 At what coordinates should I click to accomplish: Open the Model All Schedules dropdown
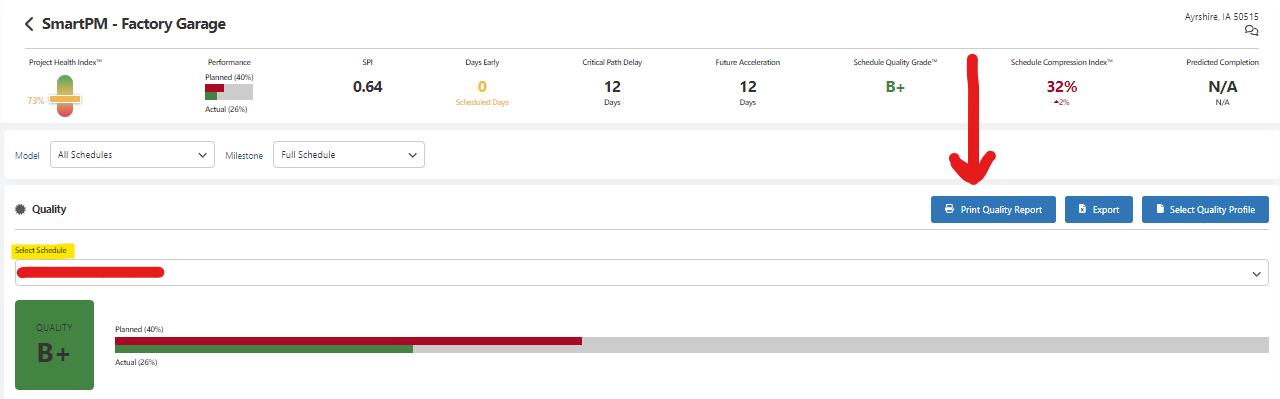pyautogui.click(x=132, y=155)
